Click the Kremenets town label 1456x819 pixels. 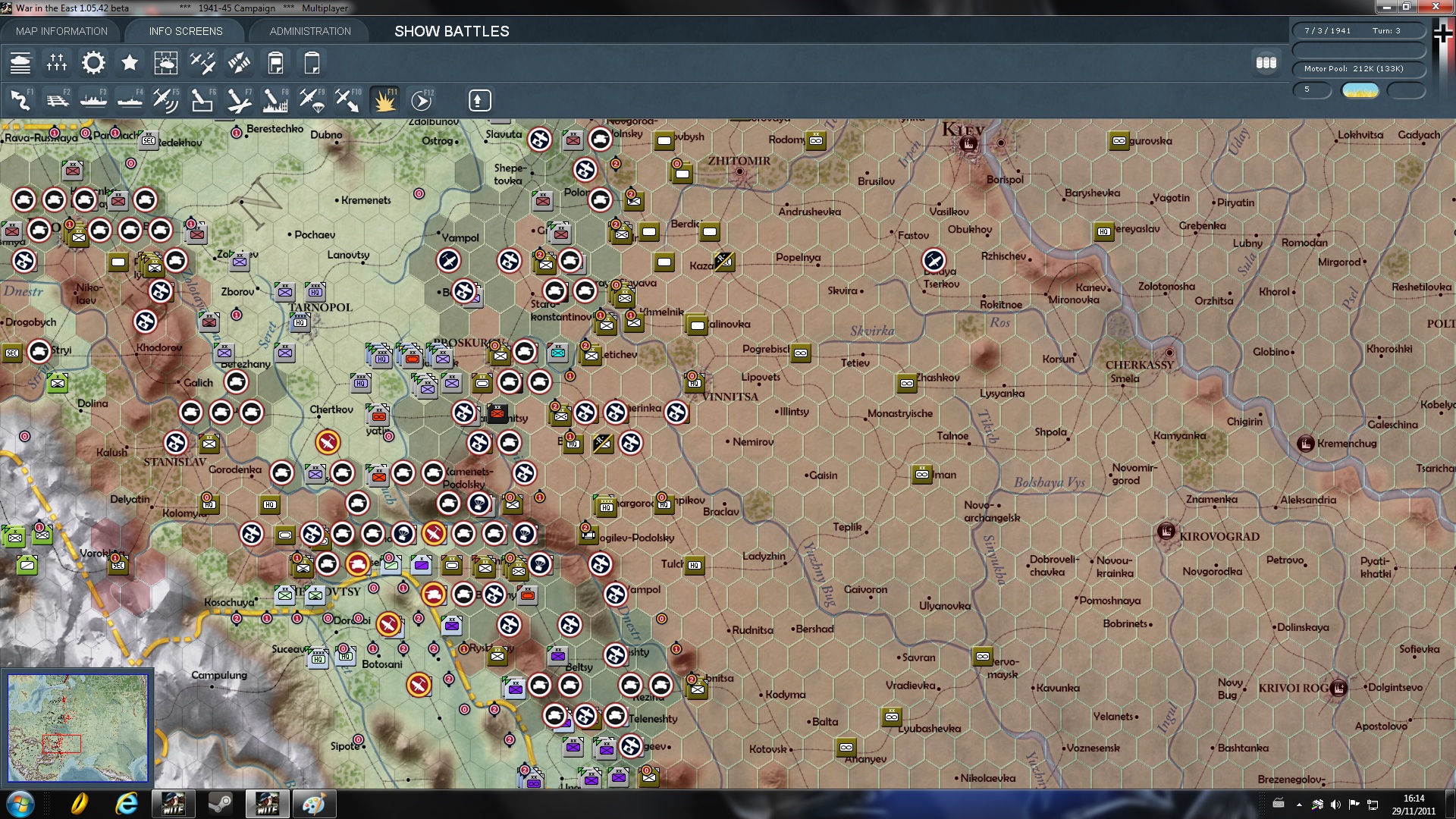[x=366, y=200]
